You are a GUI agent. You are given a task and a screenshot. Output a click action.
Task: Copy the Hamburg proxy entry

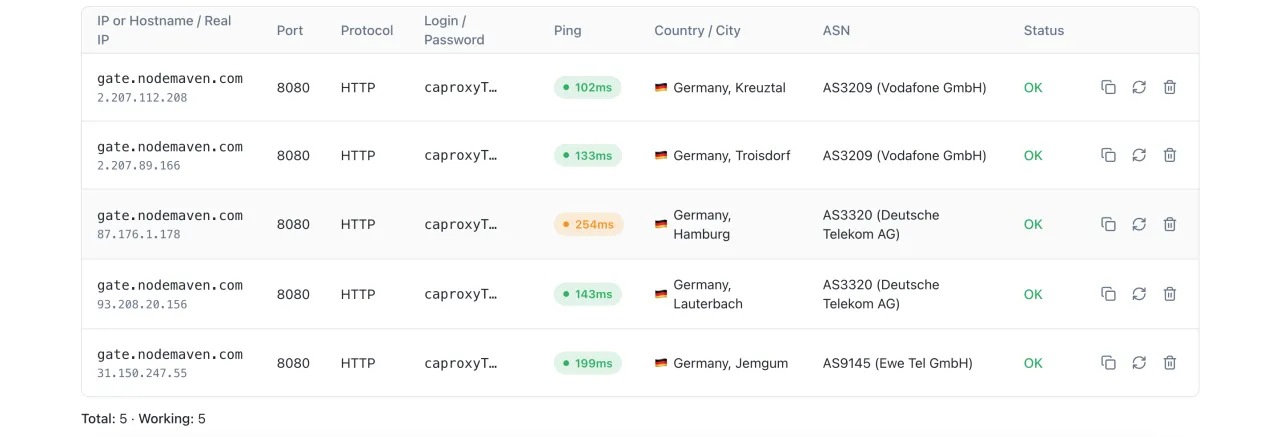(1108, 224)
